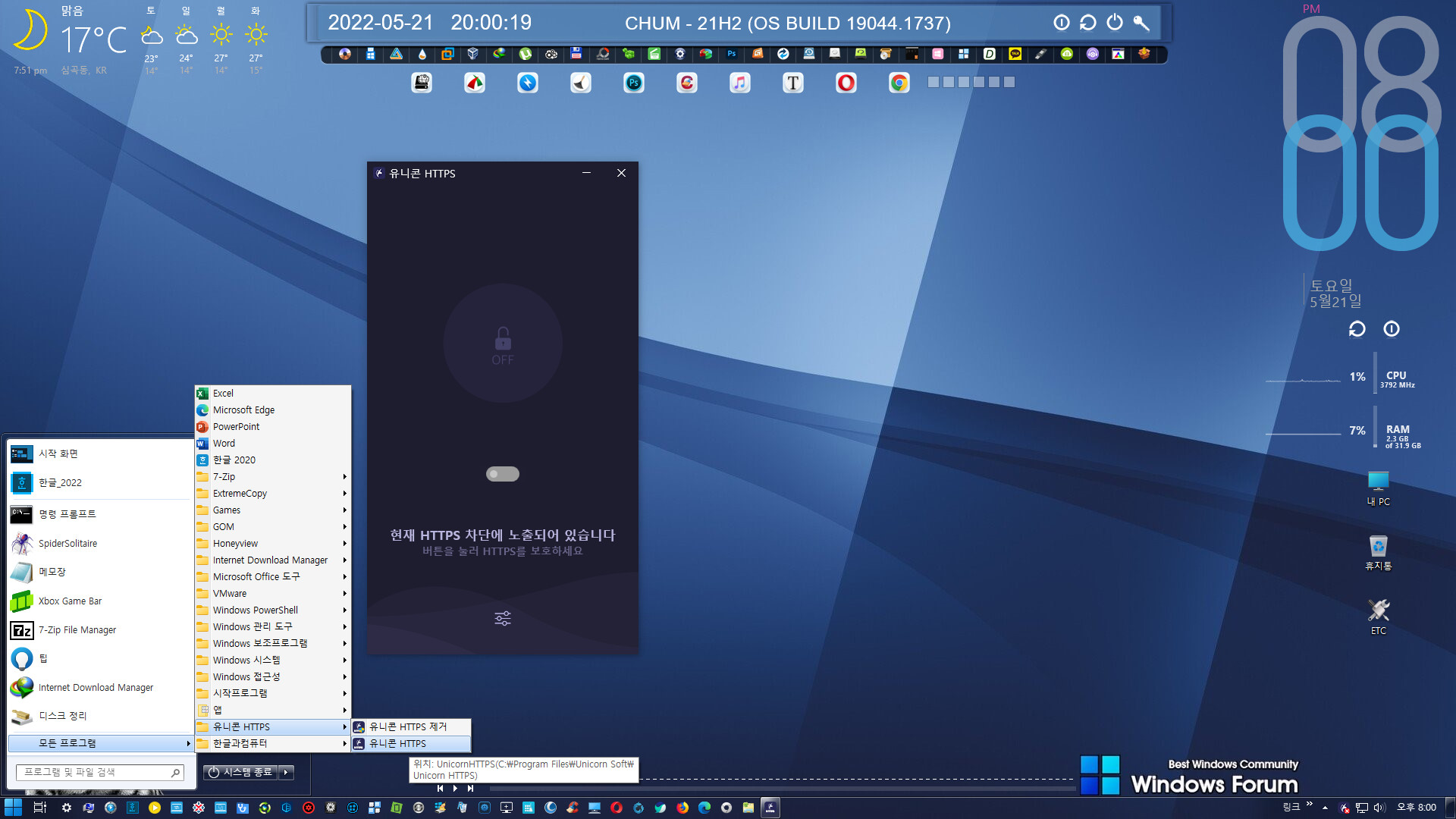Open Microsoft Edge from programs list
This screenshot has height=819, width=1456.
click(273, 409)
